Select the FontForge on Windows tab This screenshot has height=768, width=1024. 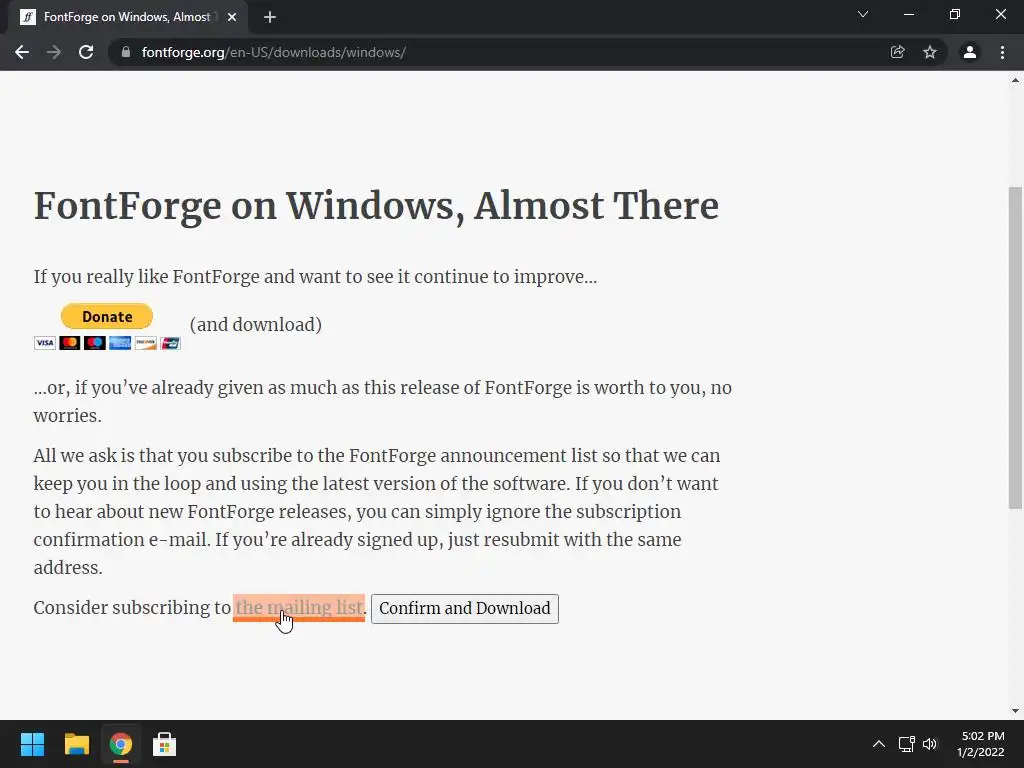[x=128, y=17]
